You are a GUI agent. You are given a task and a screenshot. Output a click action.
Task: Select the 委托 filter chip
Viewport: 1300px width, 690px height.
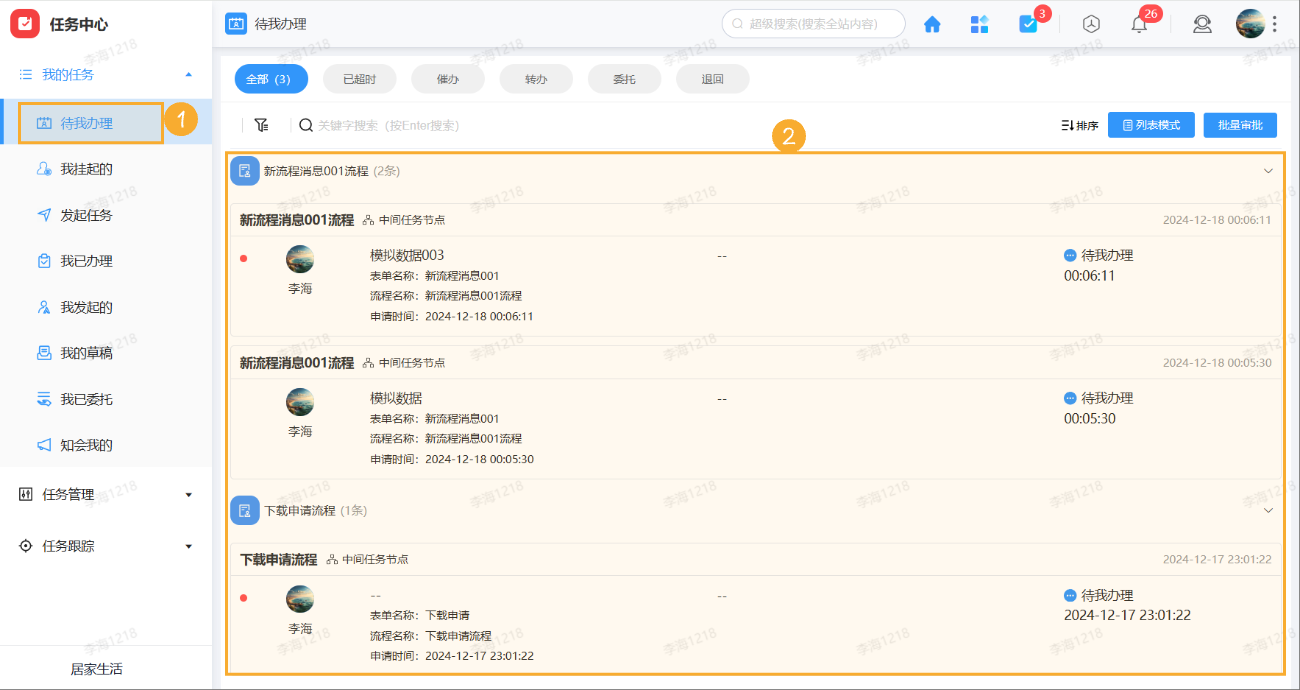pyautogui.click(x=624, y=78)
